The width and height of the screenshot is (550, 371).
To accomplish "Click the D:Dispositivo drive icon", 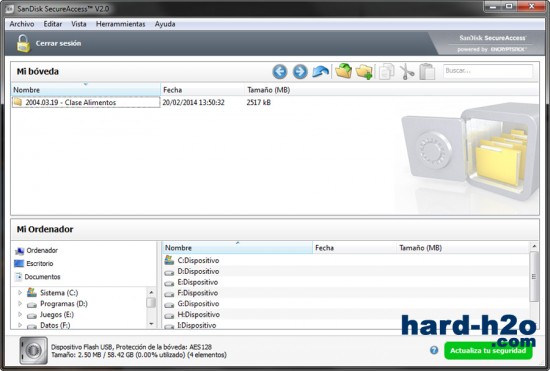I will (x=169, y=272).
